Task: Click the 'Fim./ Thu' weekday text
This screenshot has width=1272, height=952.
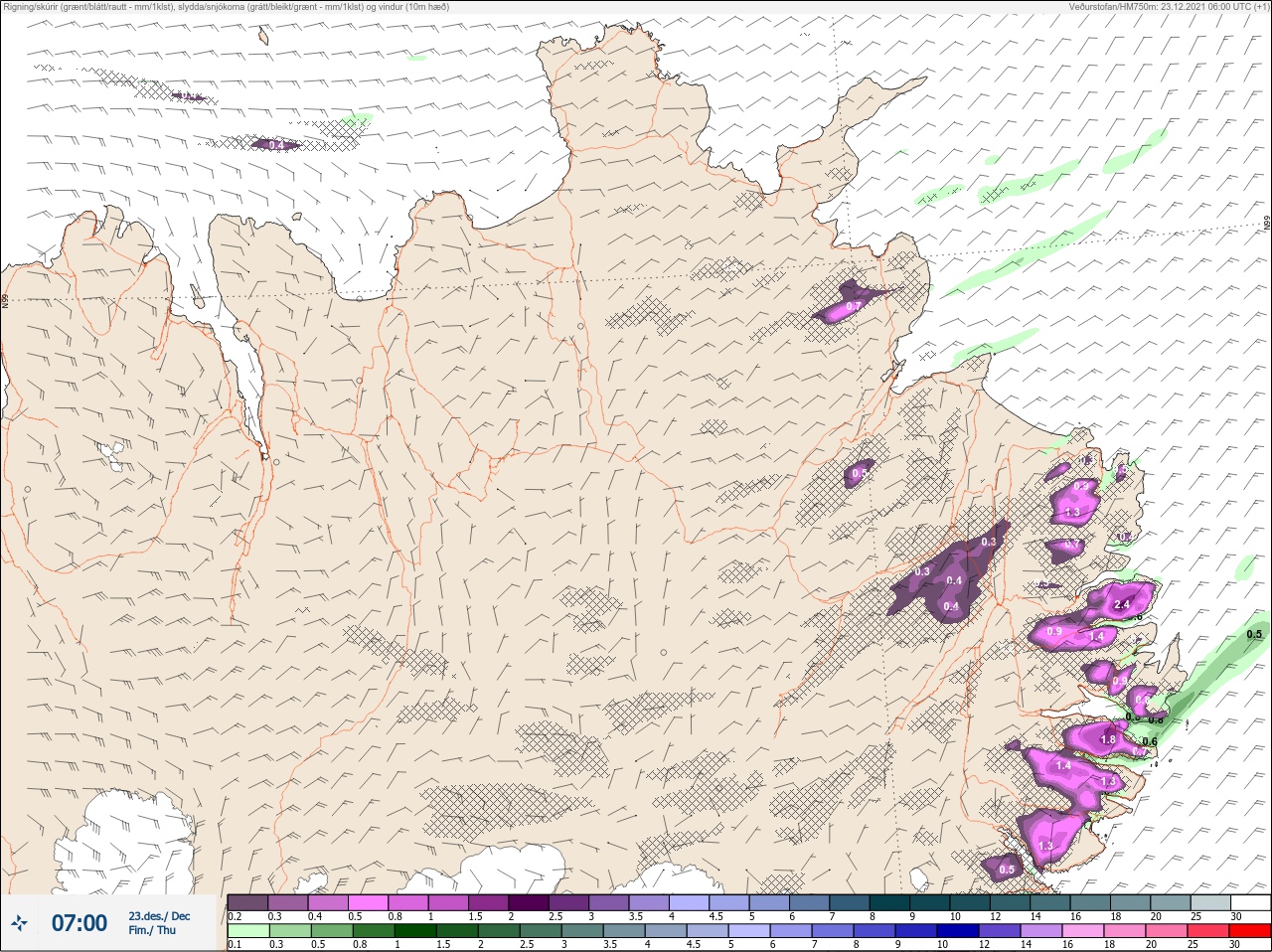Action: 152,930
